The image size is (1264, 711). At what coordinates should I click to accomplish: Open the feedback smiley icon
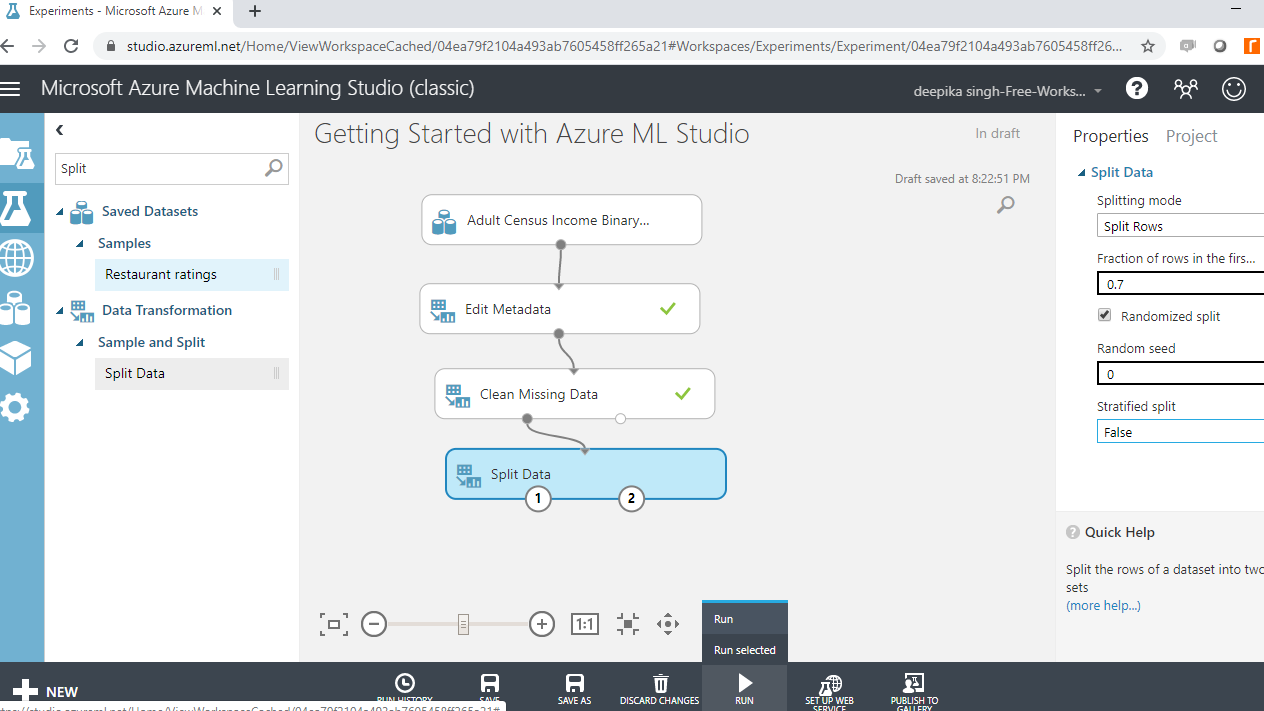coord(1234,88)
